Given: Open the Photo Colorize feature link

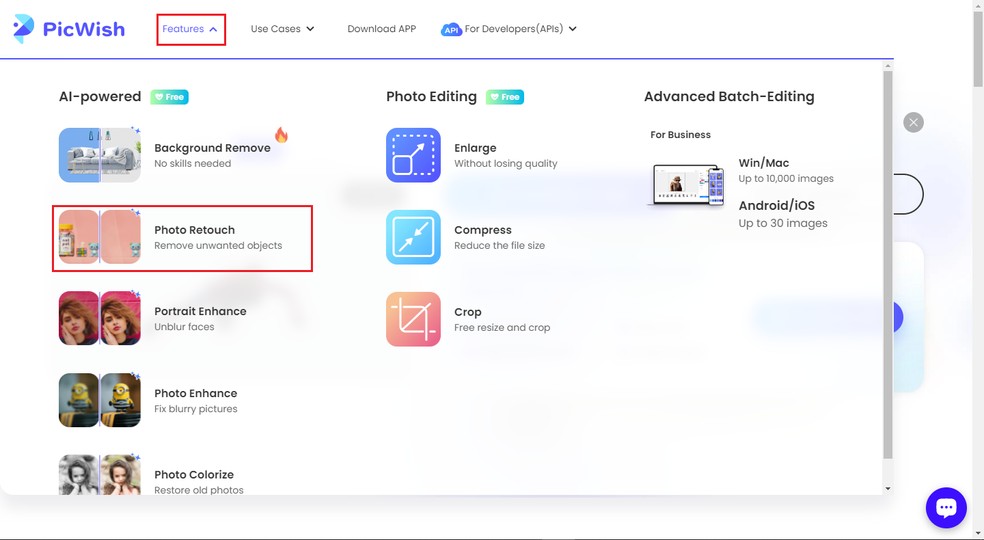Looking at the screenshot, I should (194, 475).
